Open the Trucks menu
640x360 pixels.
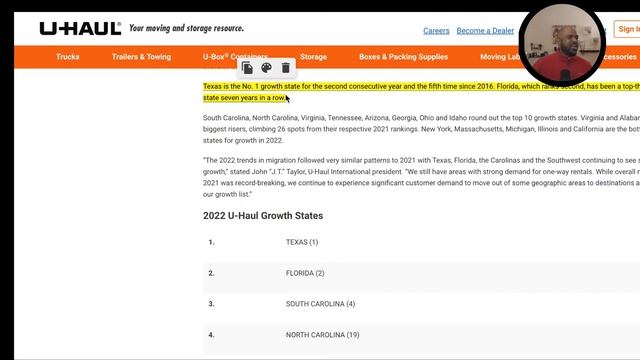pos(68,57)
